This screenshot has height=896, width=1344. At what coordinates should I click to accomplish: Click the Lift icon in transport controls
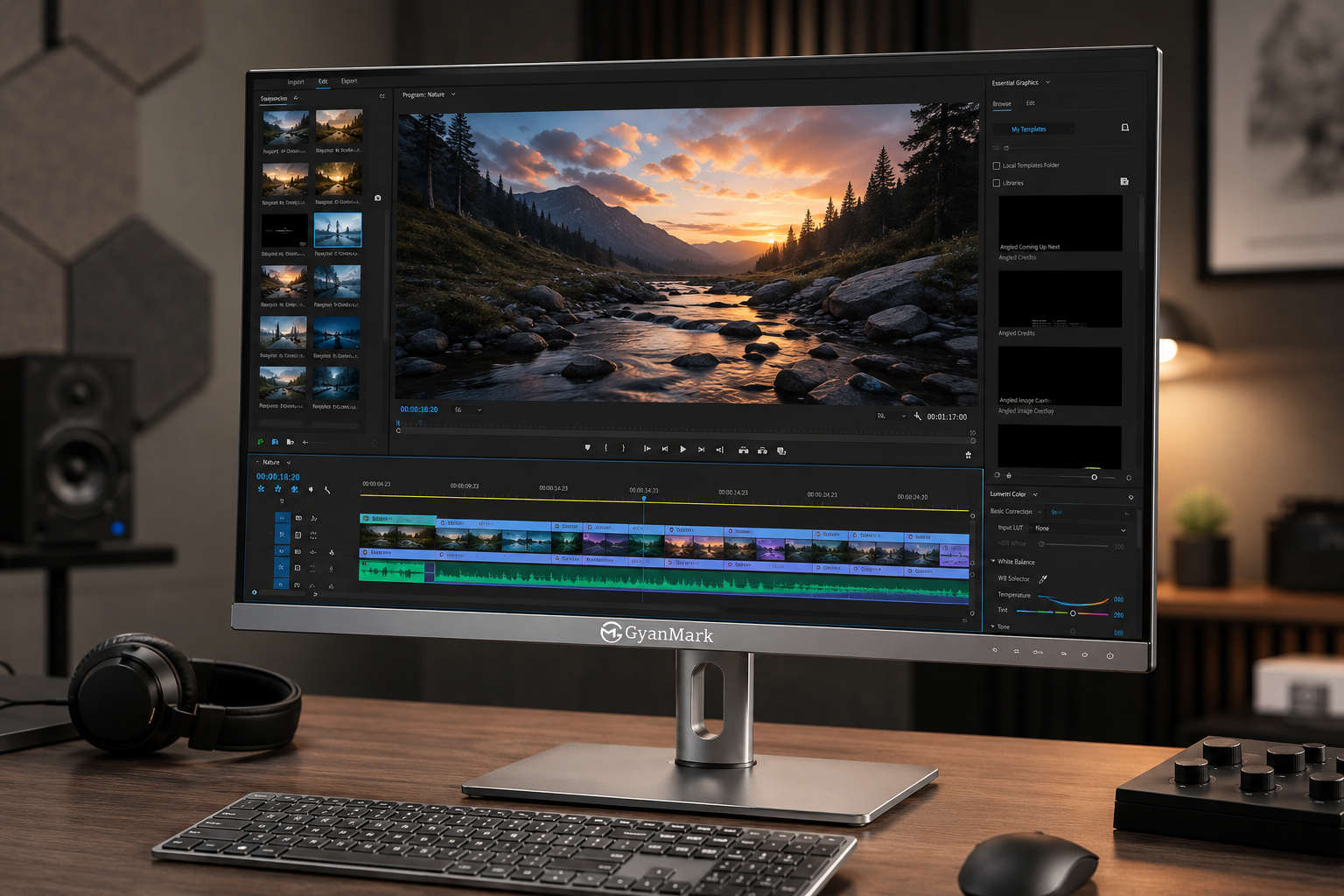click(743, 451)
